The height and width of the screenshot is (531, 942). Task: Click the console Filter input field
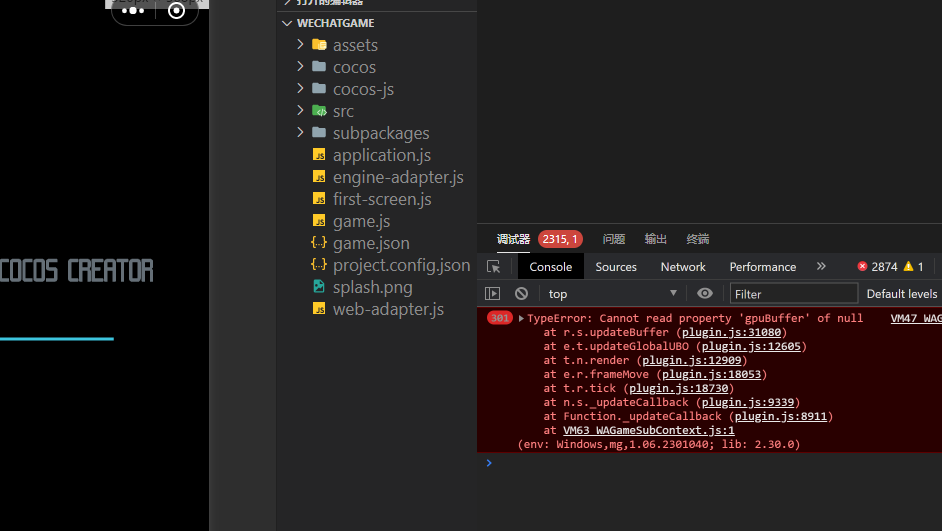tap(794, 293)
